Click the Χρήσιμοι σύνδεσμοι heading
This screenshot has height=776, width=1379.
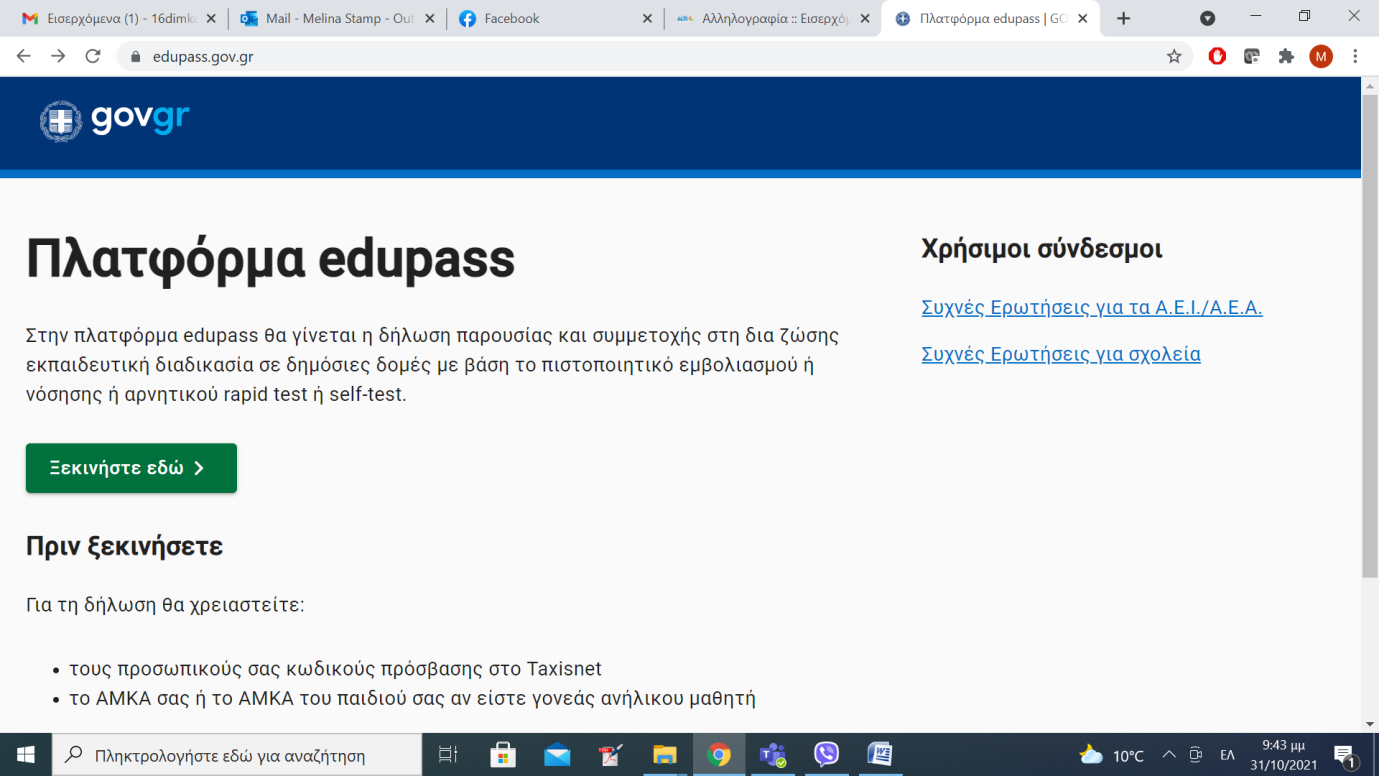pos(1041,249)
